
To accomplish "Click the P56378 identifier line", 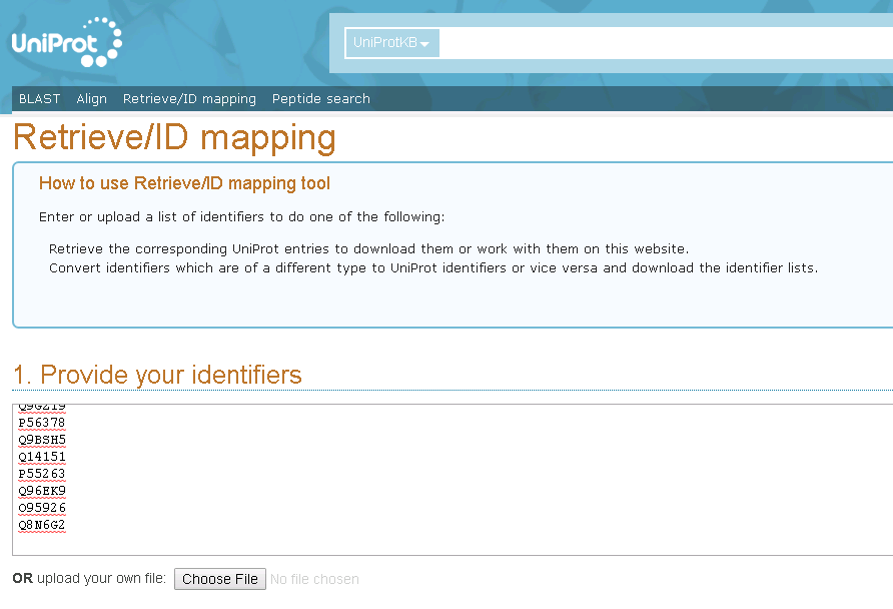I will click(x=42, y=423).
